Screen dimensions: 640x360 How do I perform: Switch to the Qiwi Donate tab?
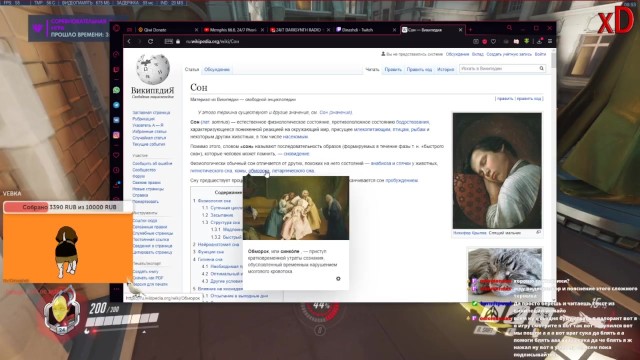(x=167, y=30)
